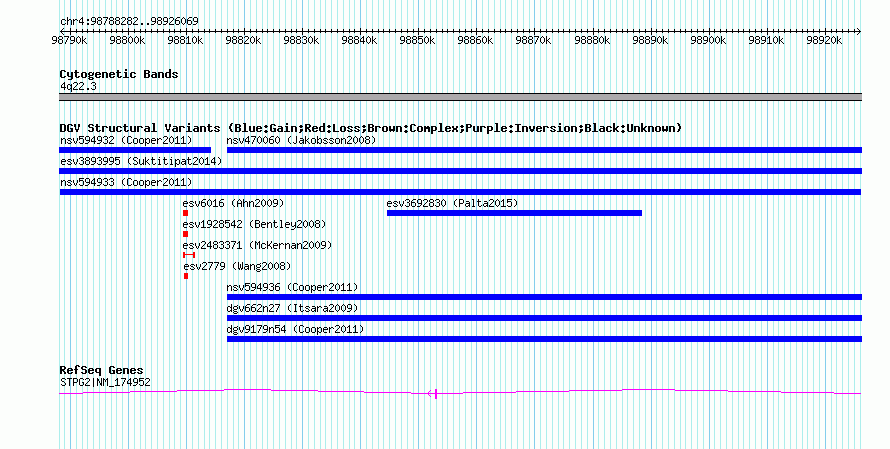The width and height of the screenshot is (890, 449).
Task: Select the blue gain bar under nsv594932
Action: (135, 150)
